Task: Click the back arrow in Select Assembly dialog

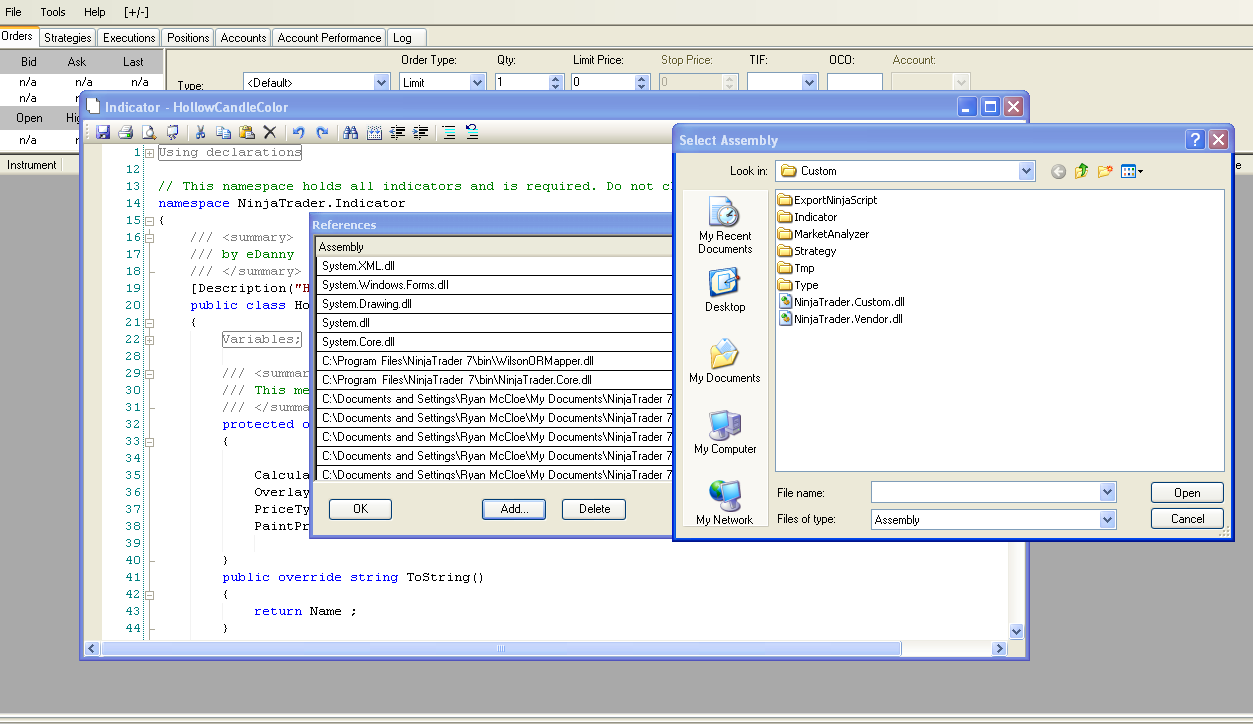Action: pyautogui.click(x=1058, y=171)
